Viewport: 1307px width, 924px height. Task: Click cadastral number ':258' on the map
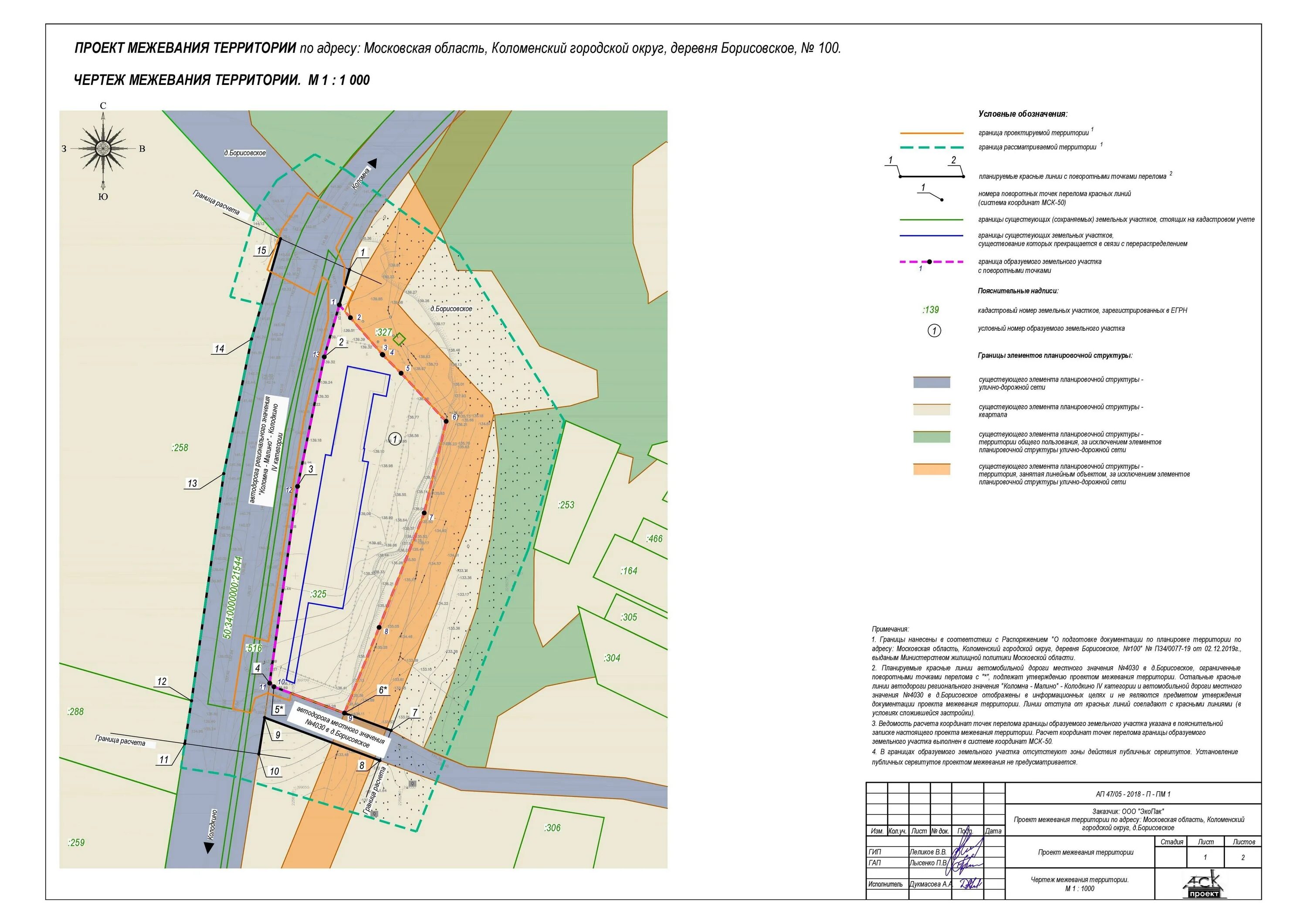[180, 448]
